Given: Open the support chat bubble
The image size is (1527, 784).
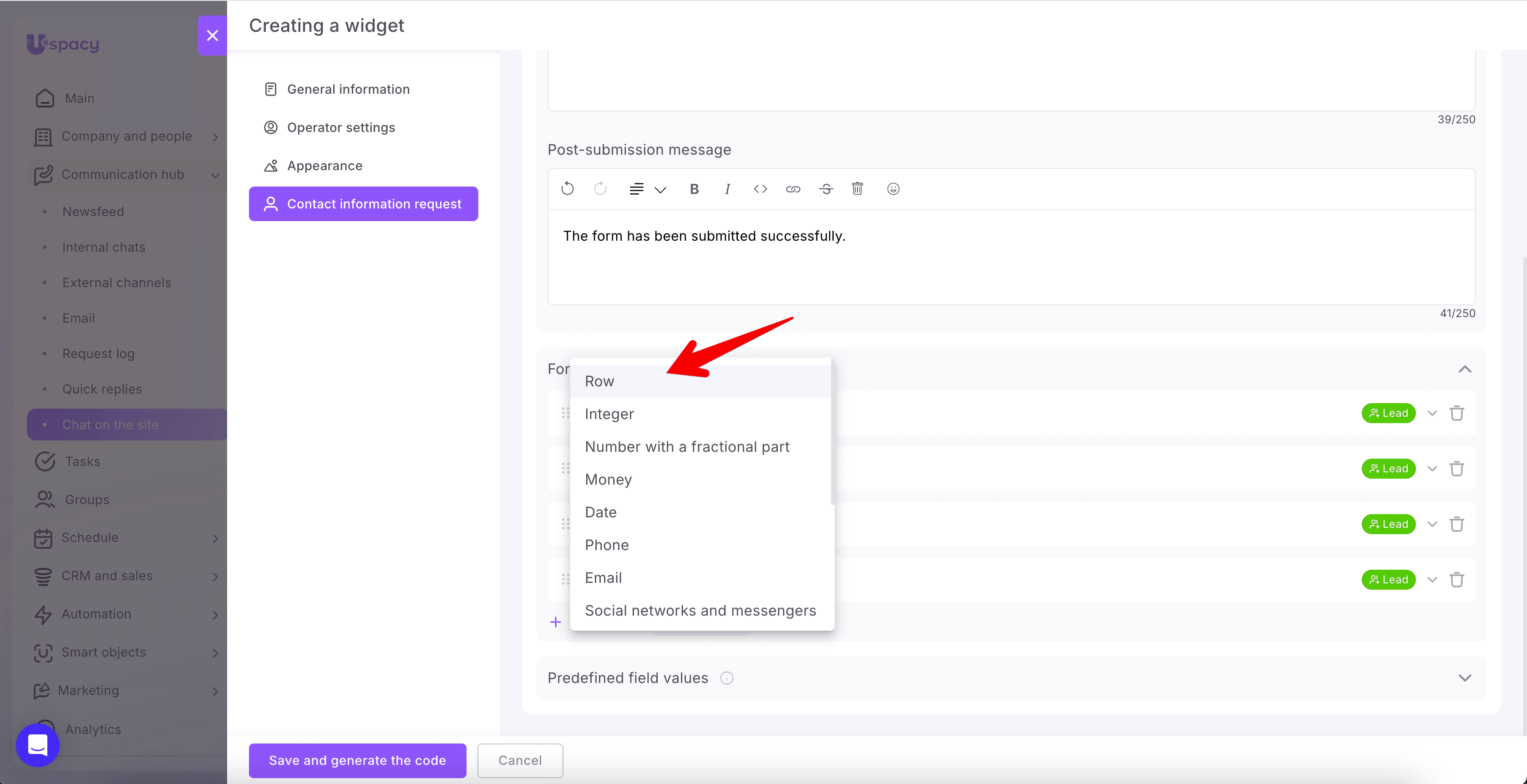Looking at the screenshot, I should 38,745.
